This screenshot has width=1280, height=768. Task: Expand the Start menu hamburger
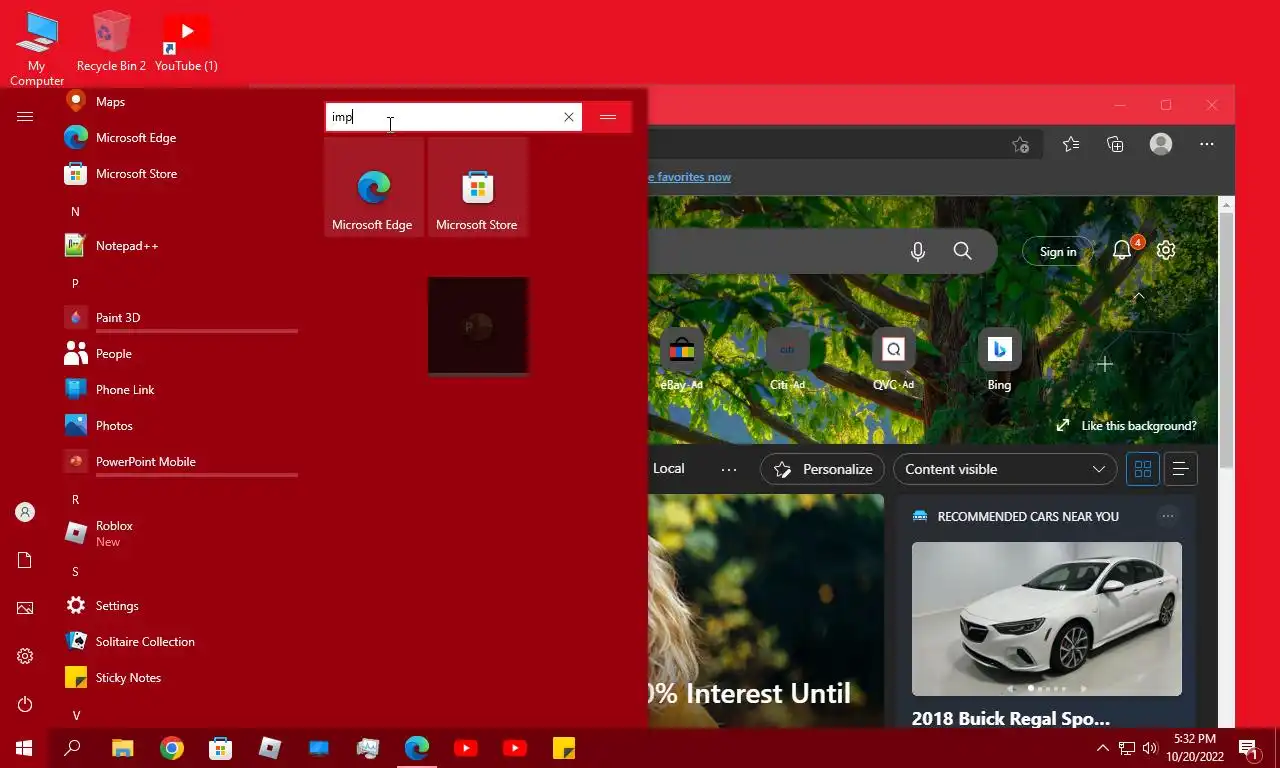click(x=25, y=117)
